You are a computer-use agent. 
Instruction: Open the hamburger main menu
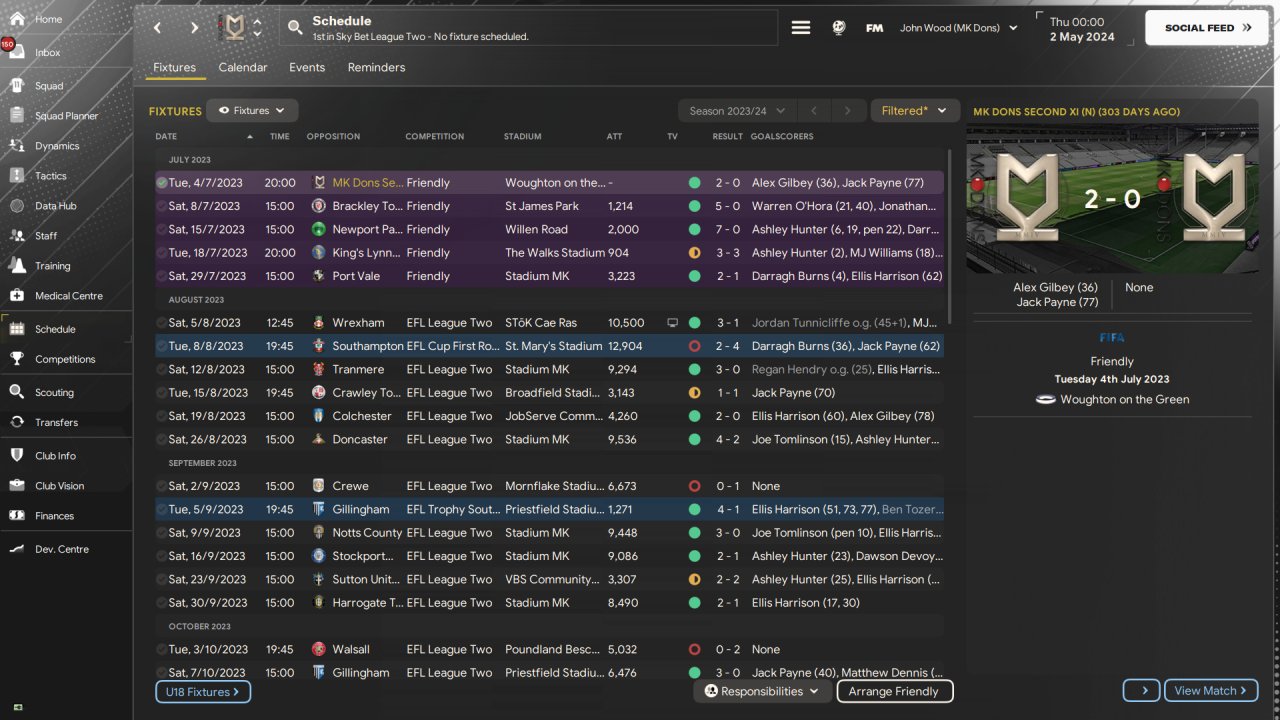[801, 28]
